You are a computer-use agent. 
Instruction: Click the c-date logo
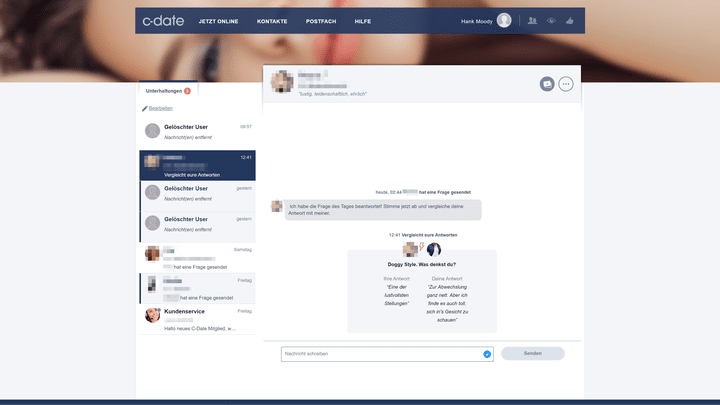click(160, 20)
